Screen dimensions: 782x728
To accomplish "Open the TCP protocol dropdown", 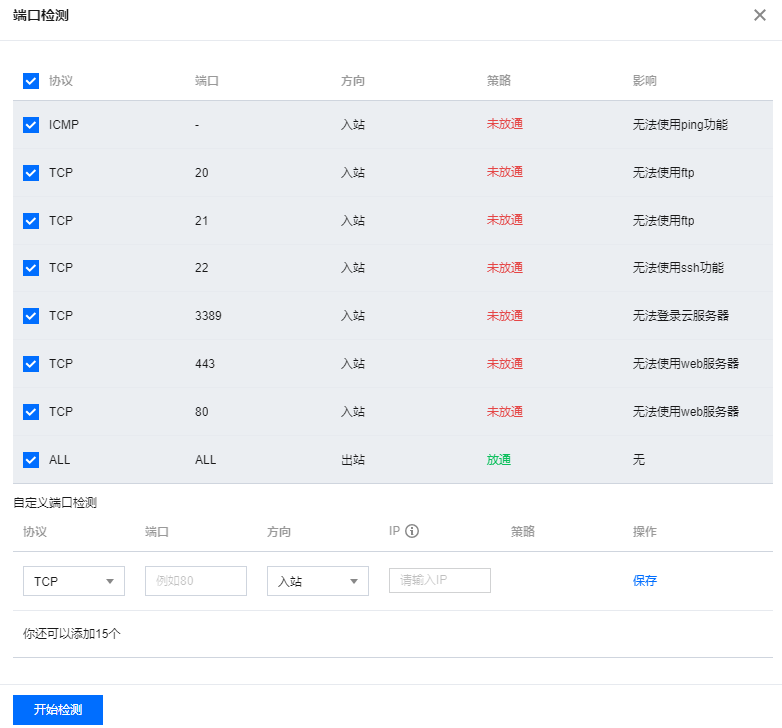I will [73, 581].
